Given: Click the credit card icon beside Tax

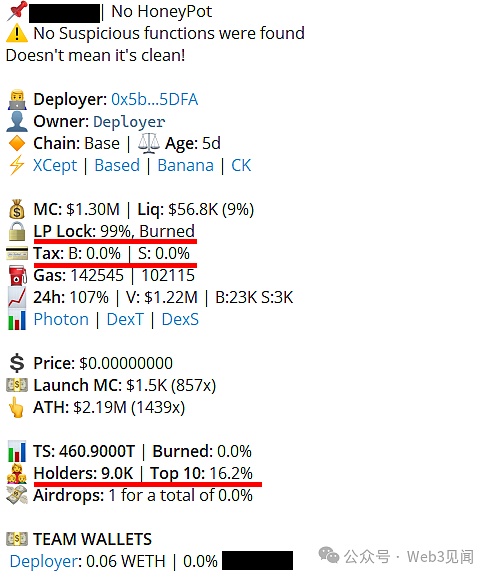Looking at the screenshot, I should pyautogui.click(x=17, y=254).
